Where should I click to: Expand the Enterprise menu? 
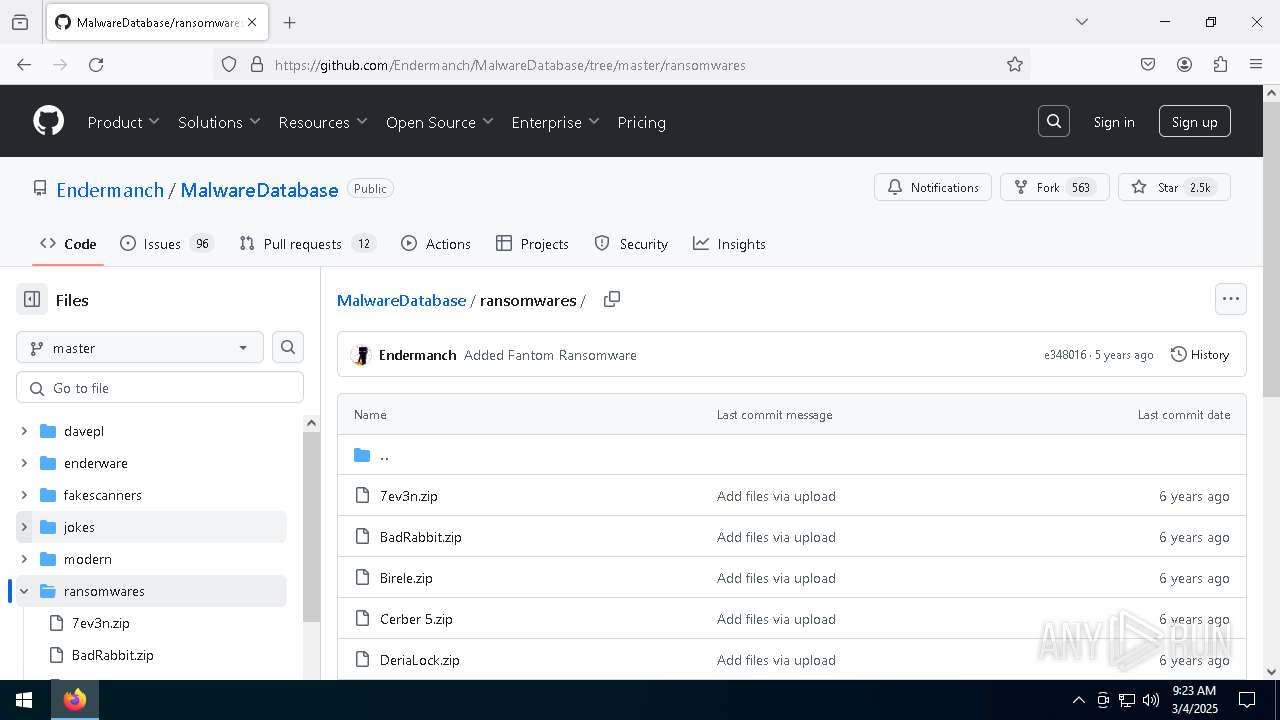(555, 122)
